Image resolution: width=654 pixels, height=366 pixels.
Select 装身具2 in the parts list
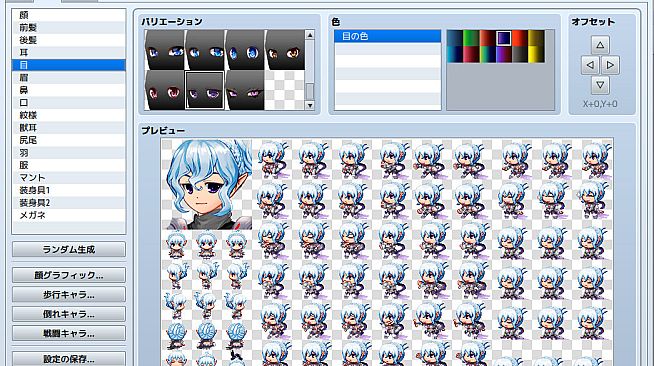pyautogui.click(x=69, y=203)
